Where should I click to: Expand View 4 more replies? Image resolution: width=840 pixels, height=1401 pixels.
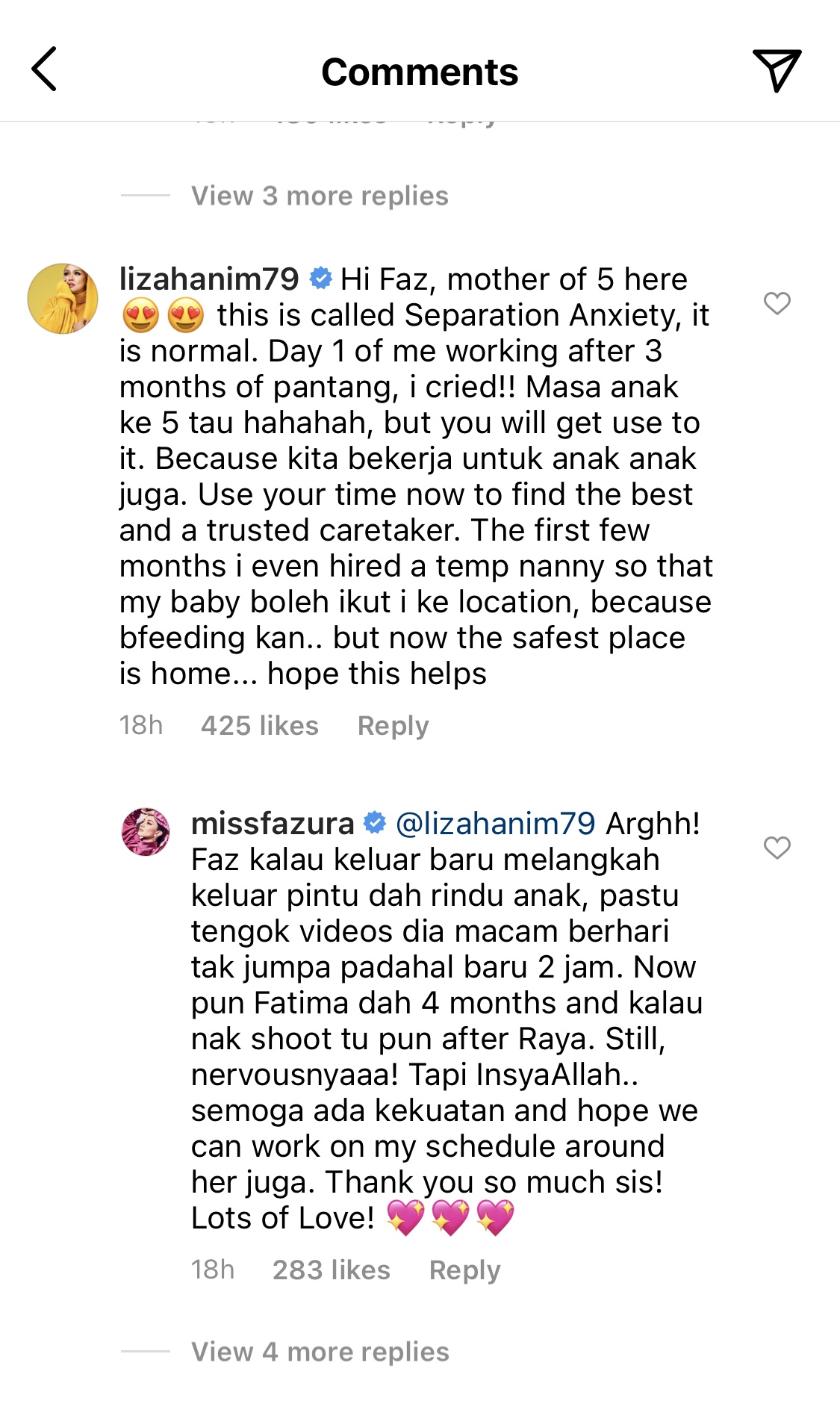[320, 1352]
